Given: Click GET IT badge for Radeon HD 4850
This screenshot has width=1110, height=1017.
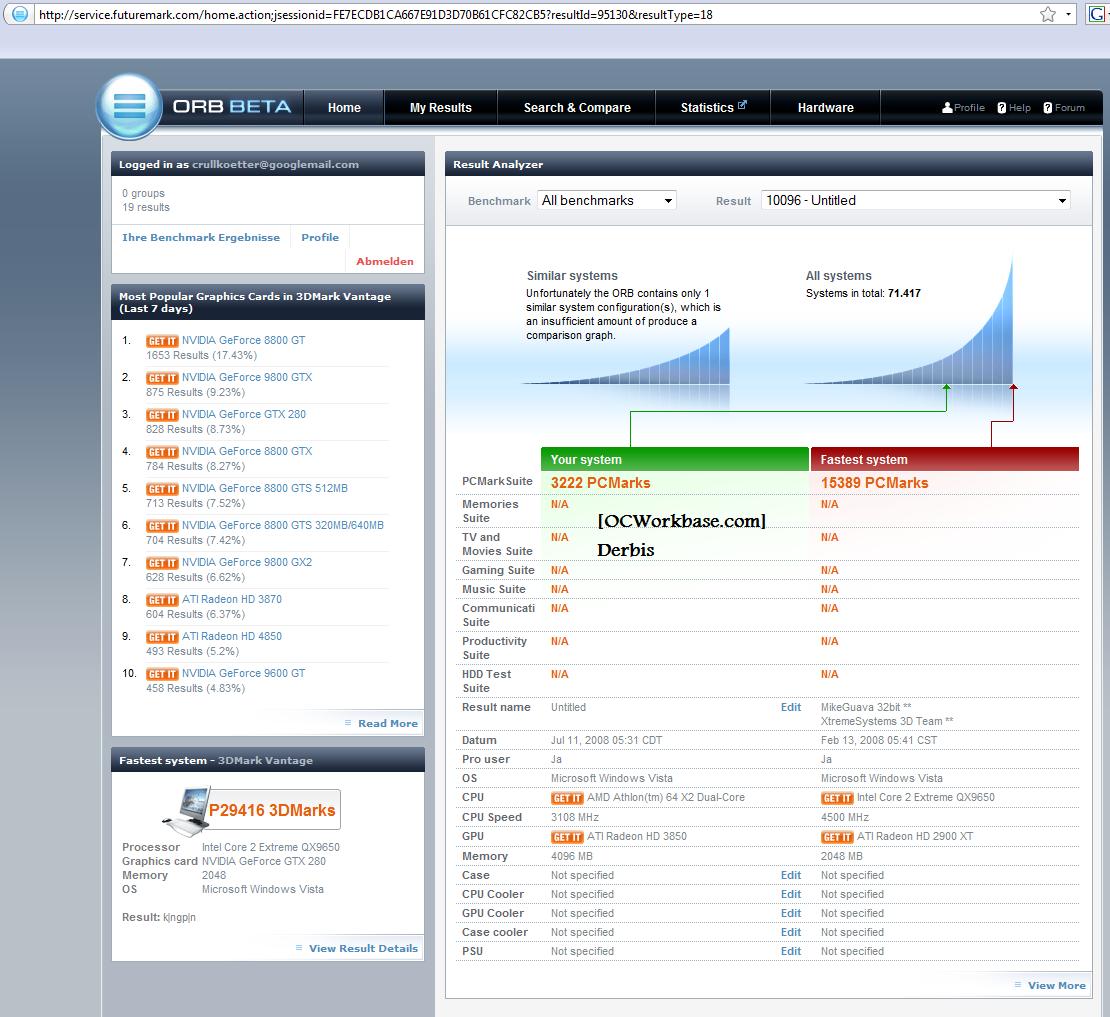Looking at the screenshot, I should [x=162, y=637].
